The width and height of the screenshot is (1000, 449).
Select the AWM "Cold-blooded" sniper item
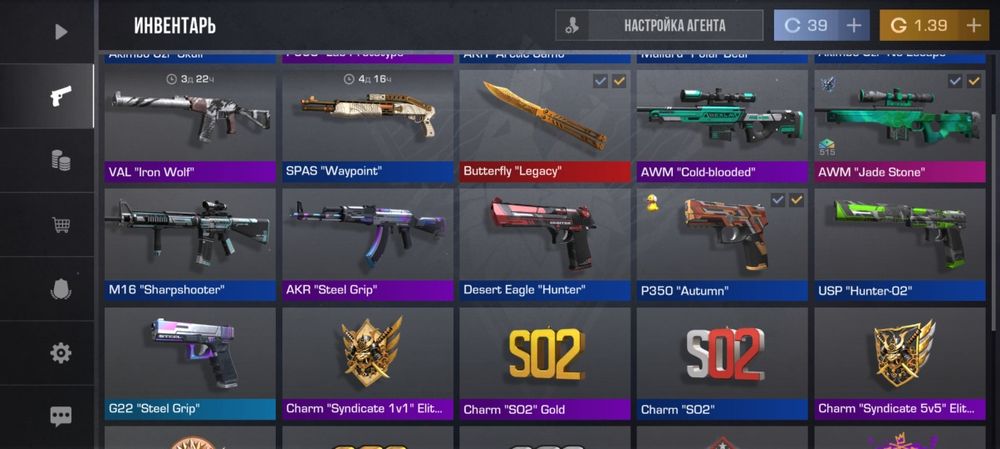click(x=723, y=126)
